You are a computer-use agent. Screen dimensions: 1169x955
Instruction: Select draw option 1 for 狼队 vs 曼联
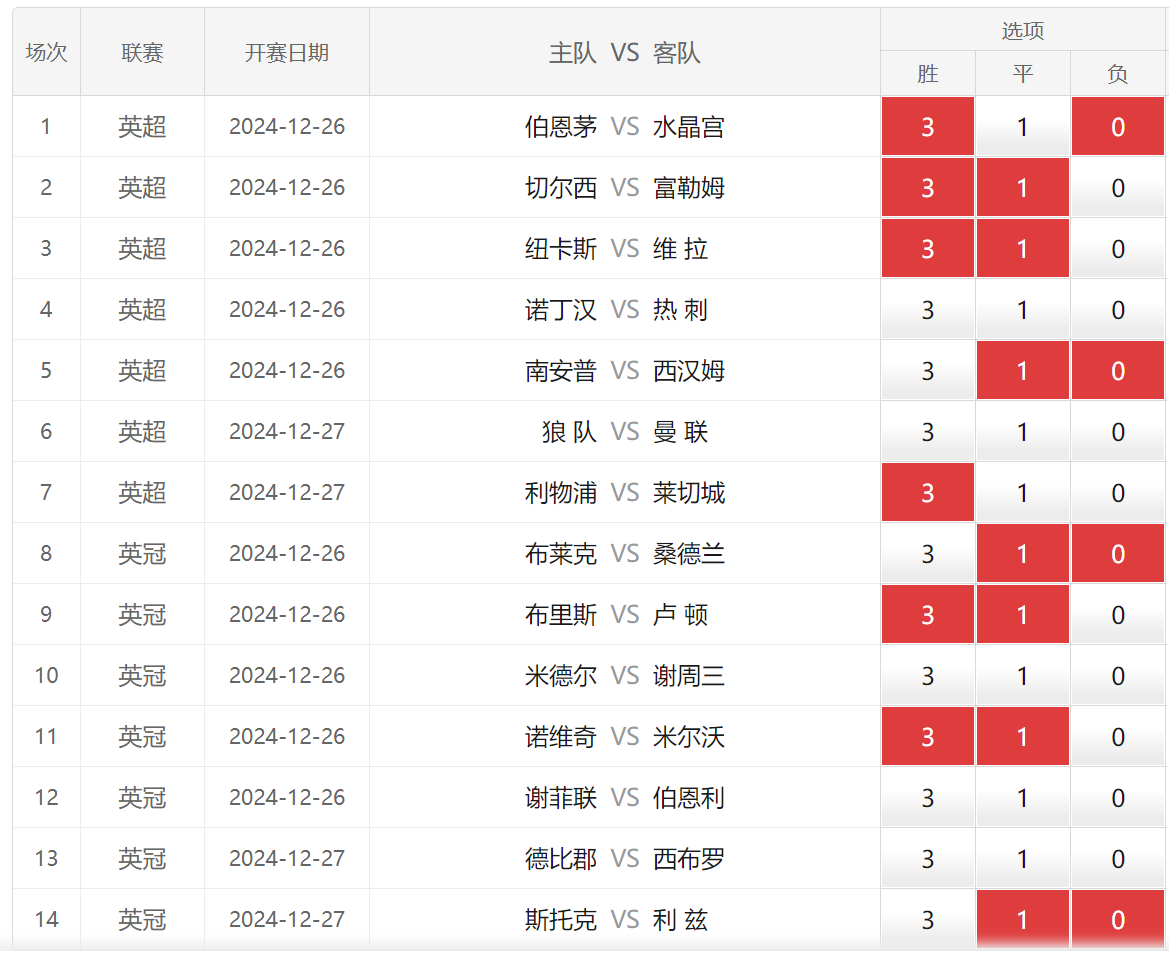pyautogui.click(x=1023, y=432)
